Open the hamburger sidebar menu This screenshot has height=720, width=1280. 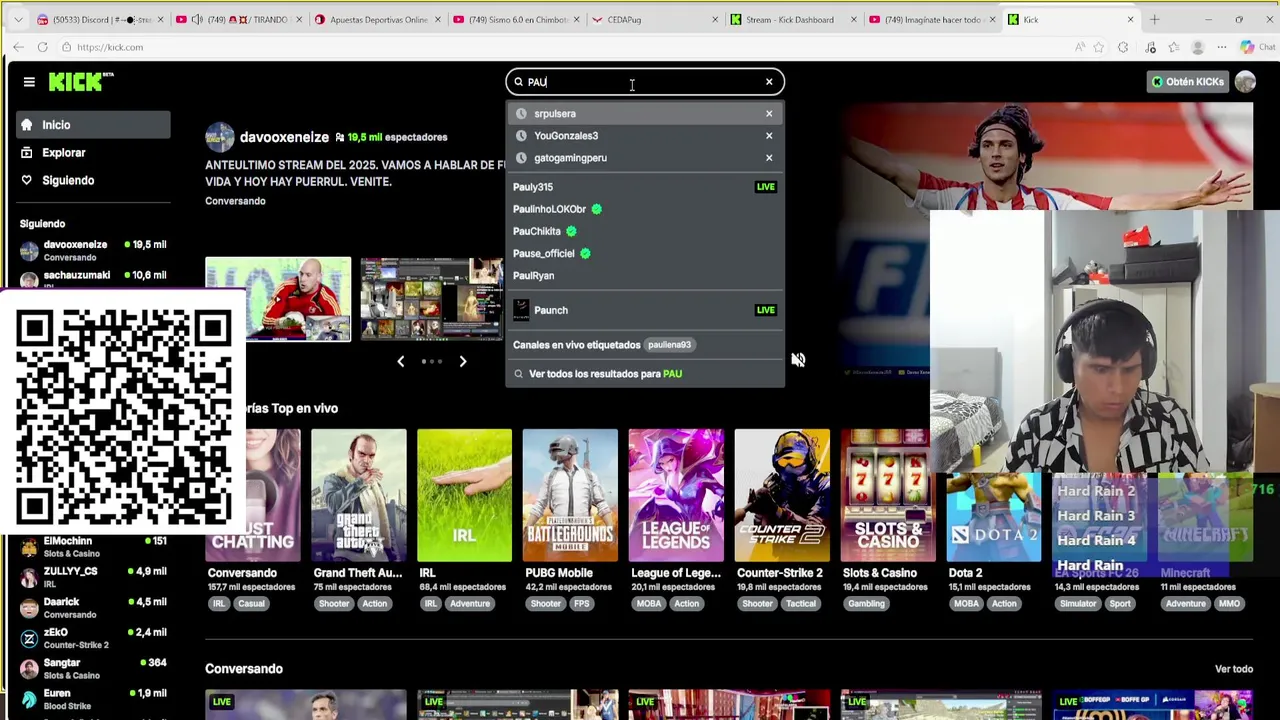(x=29, y=82)
